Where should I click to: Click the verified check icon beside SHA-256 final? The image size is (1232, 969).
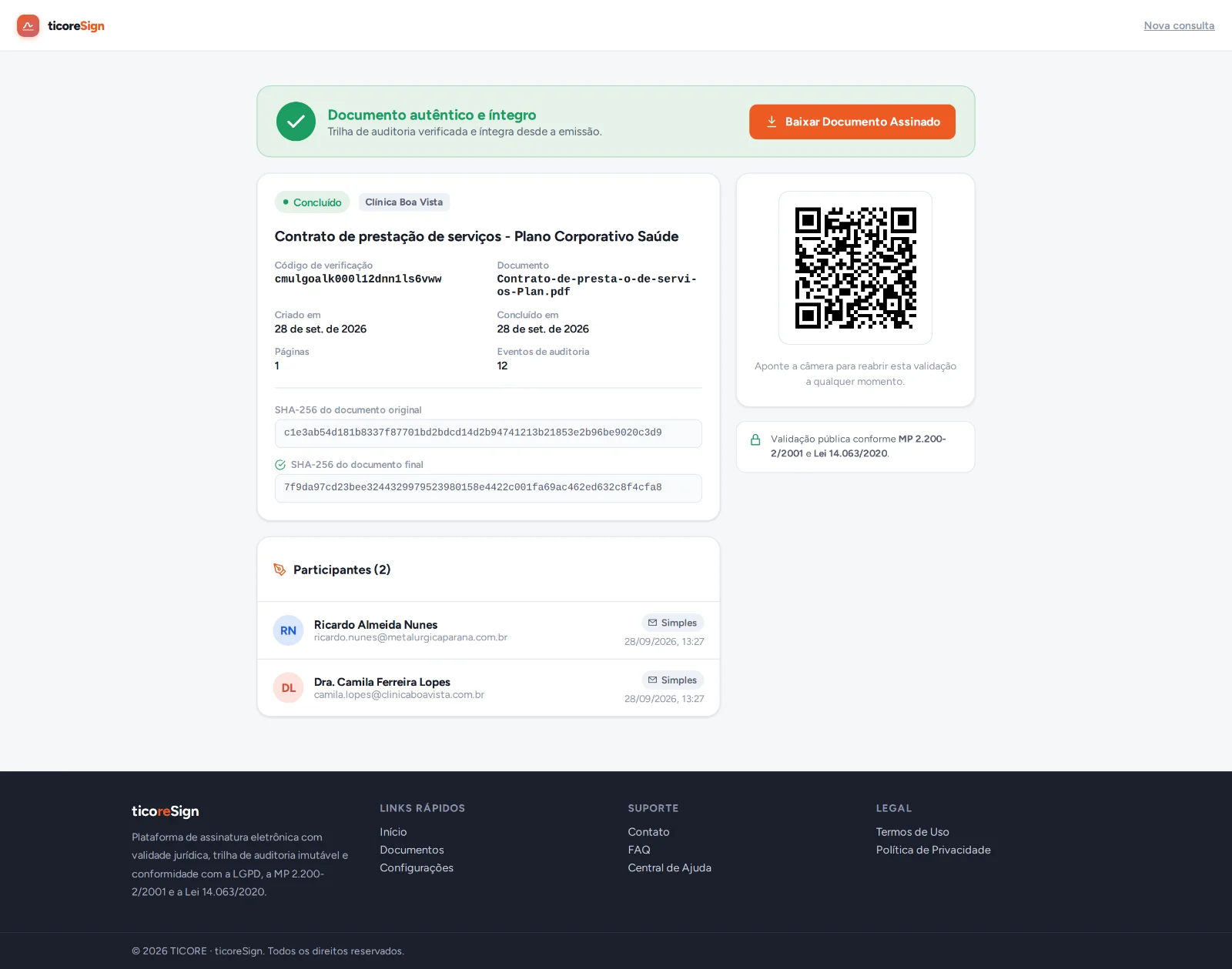pos(280,465)
